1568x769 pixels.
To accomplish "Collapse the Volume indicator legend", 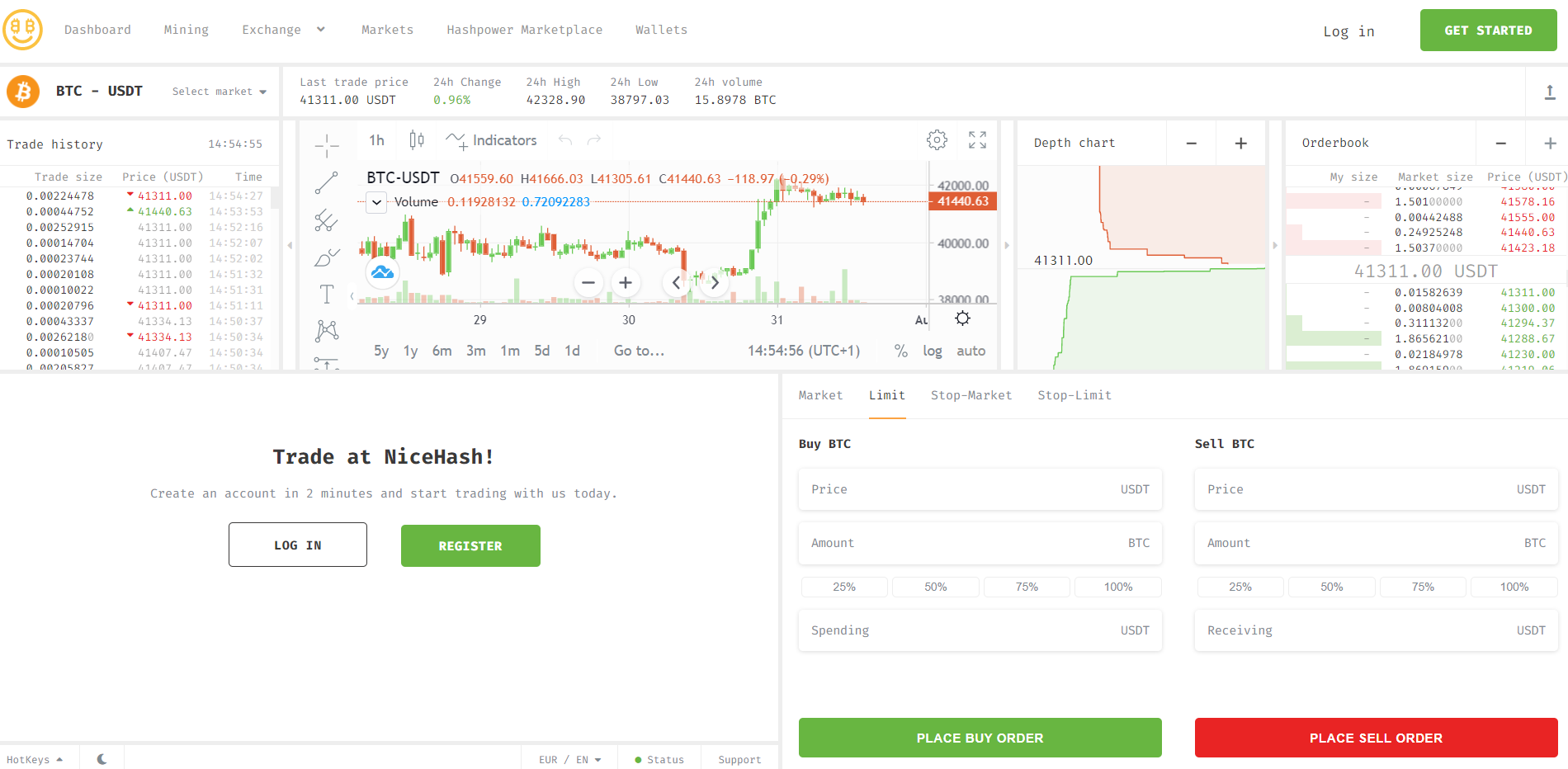I will click(x=376, y=202).
